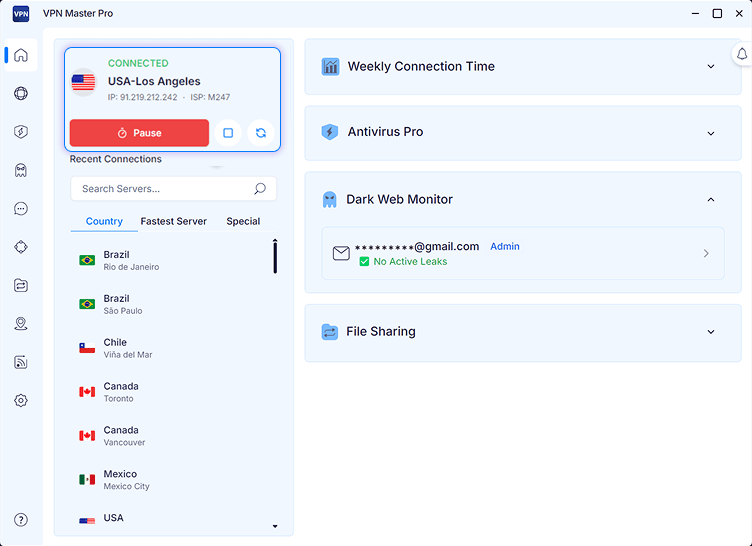
Task: Click server list scroll up arrow
Action: (275, 240)
